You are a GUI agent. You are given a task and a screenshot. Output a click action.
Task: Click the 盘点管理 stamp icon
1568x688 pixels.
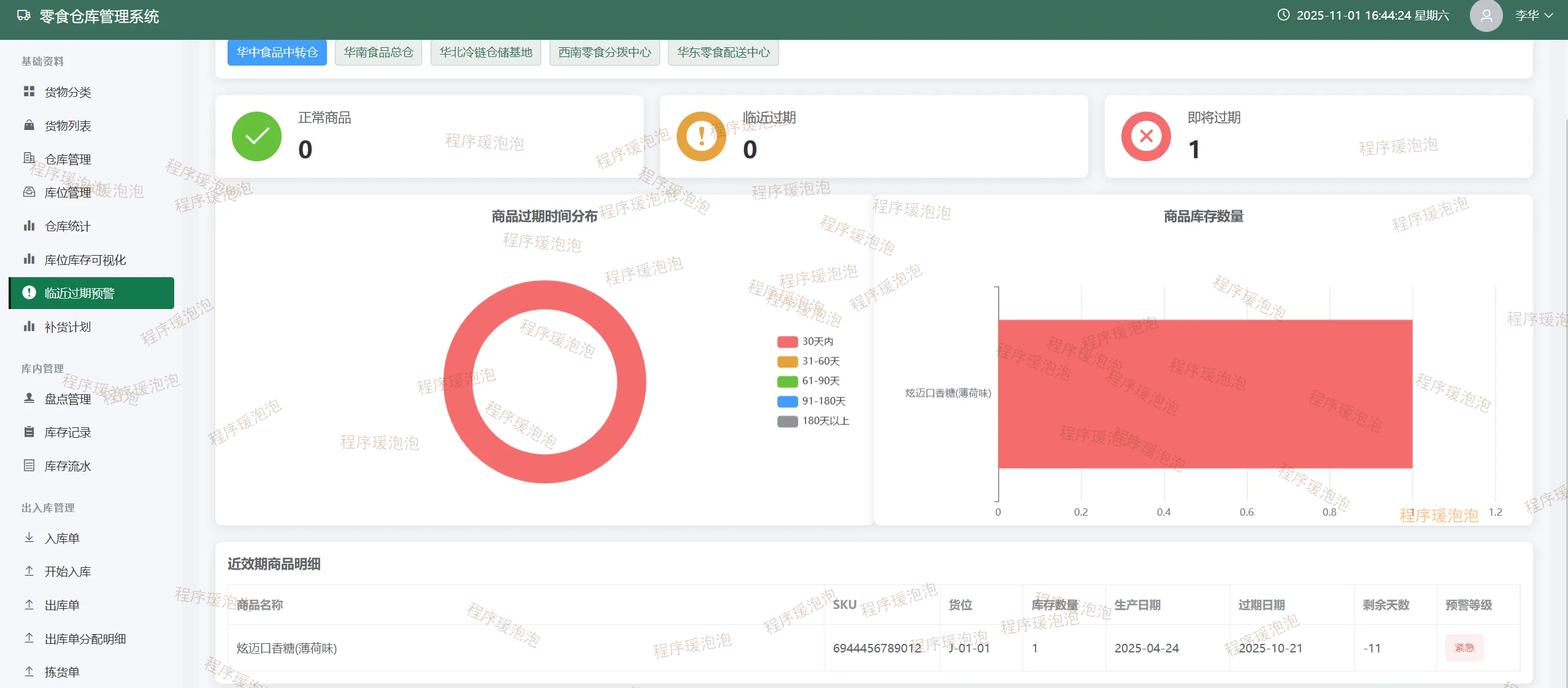[29, 398]
